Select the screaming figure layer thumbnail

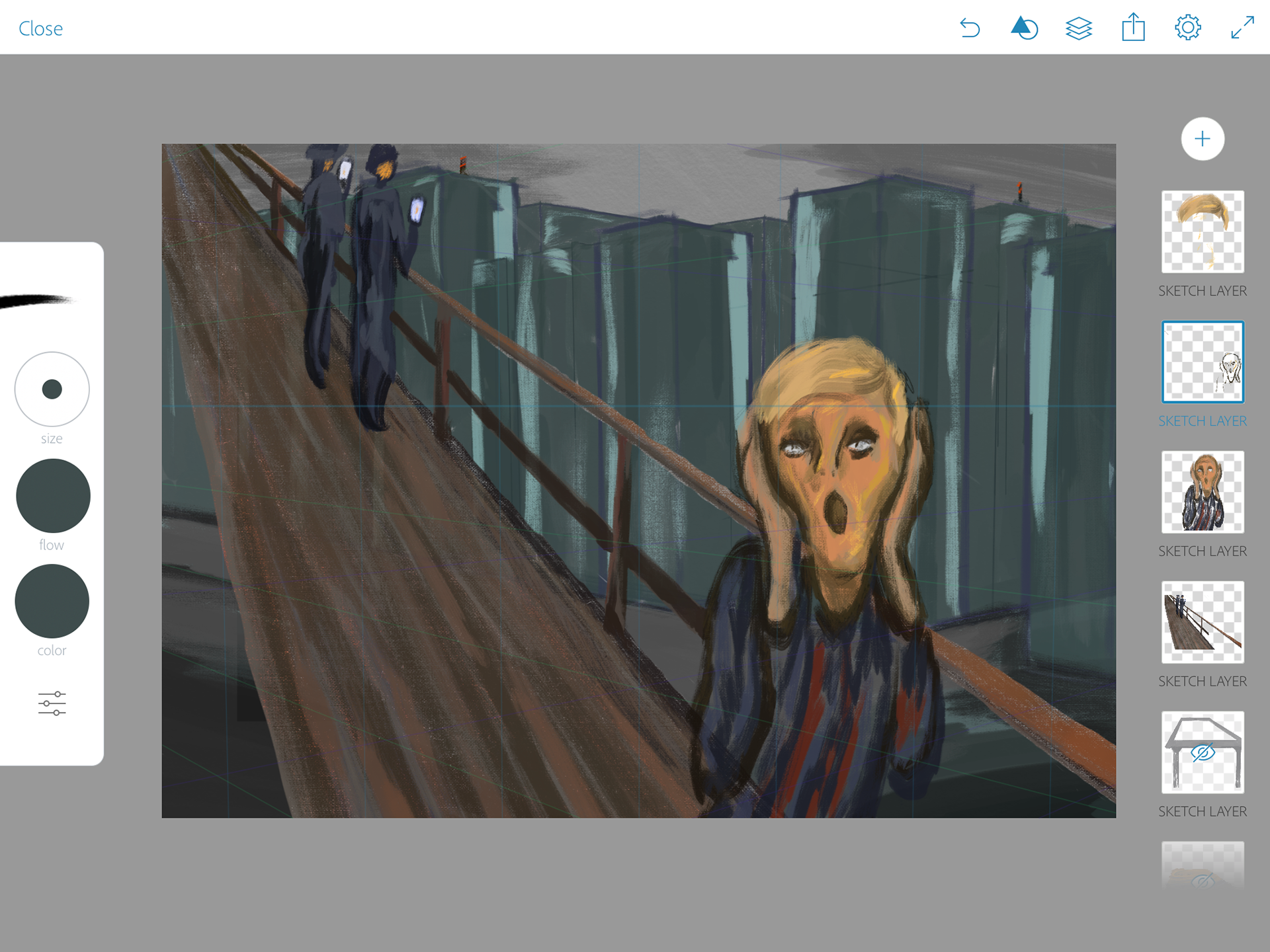(1203, 492)
